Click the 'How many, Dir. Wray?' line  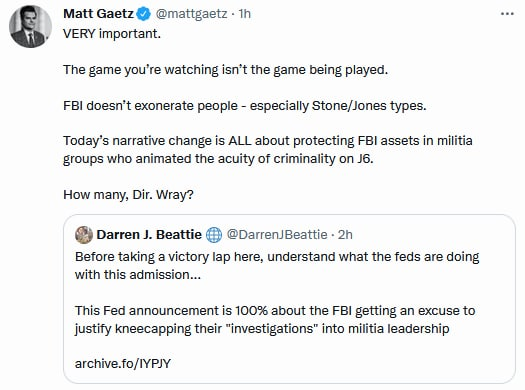pyautogui.click(x=128, y=194)
